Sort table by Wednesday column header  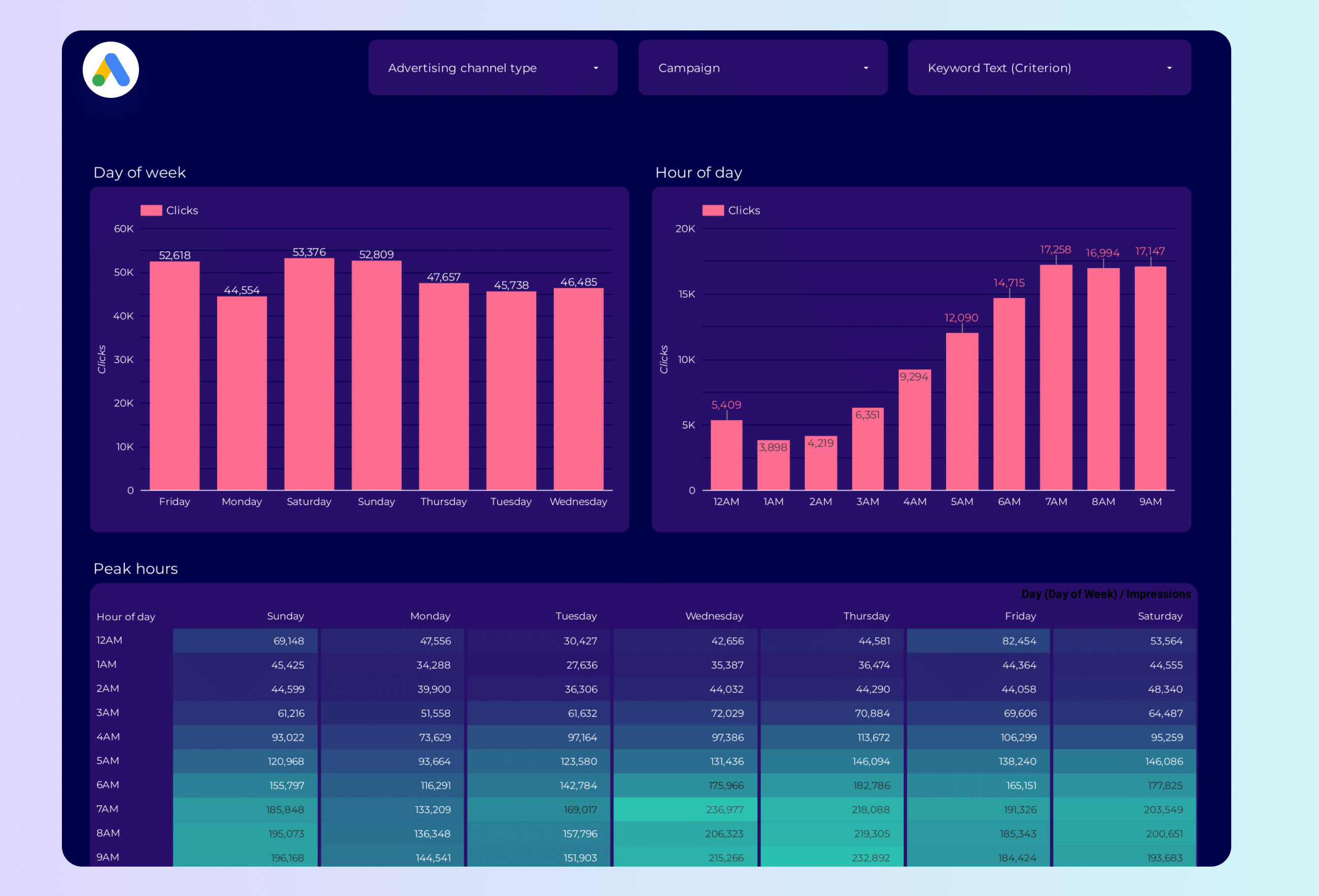[x=713, y=616]
